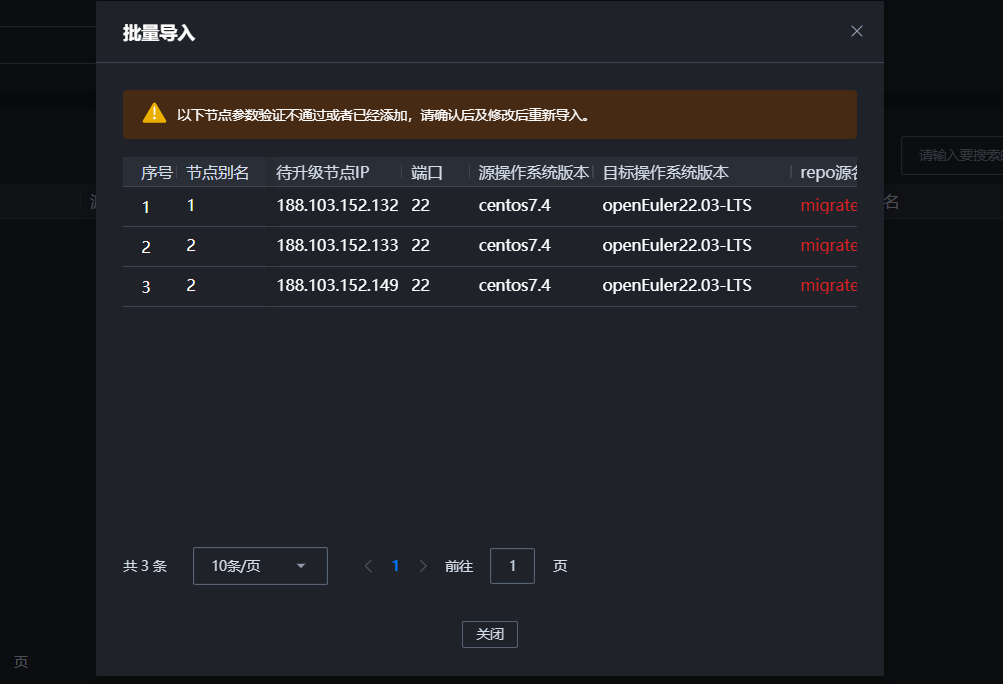
Task: Click the 目标操作系统版本 column header
Action: point(665,172)
